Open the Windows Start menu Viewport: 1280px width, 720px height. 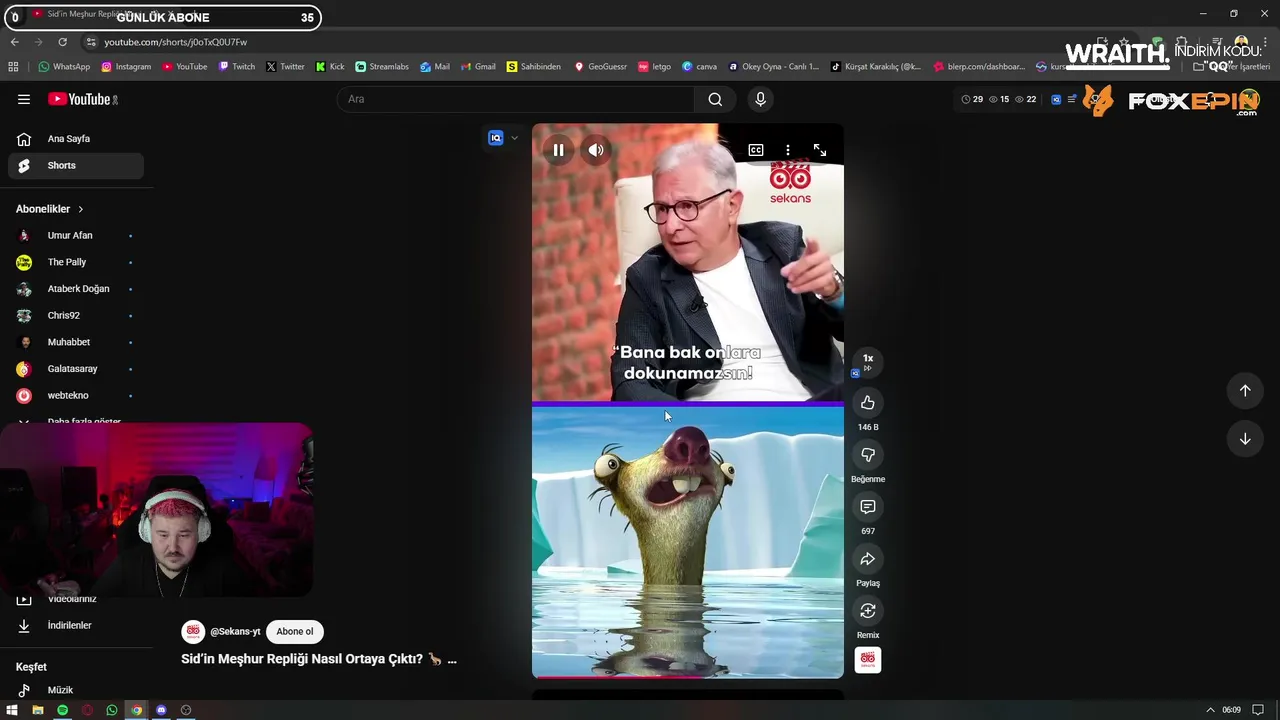click(x=12, y=710)
